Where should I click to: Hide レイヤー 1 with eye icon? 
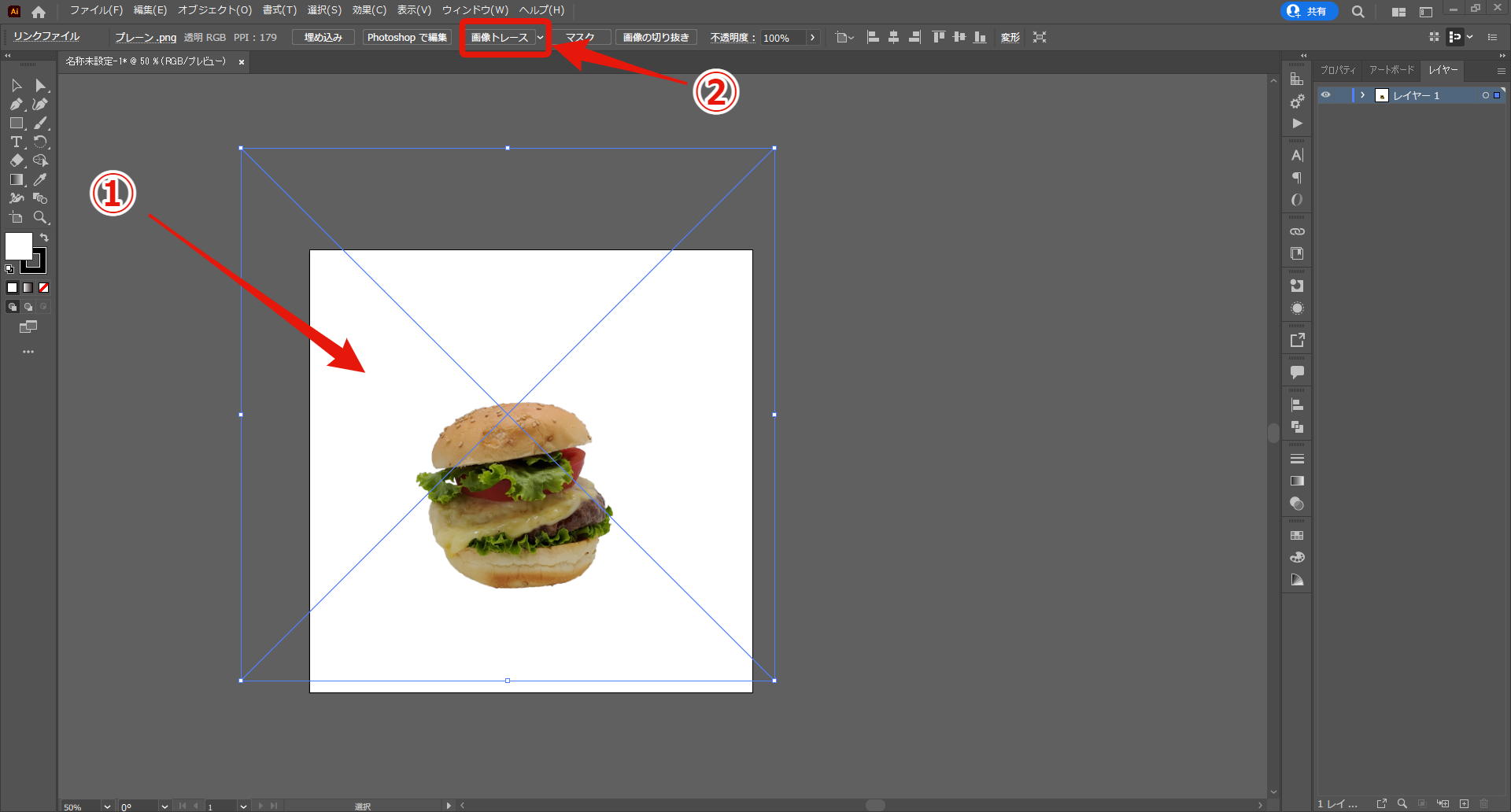point(1326,95)
